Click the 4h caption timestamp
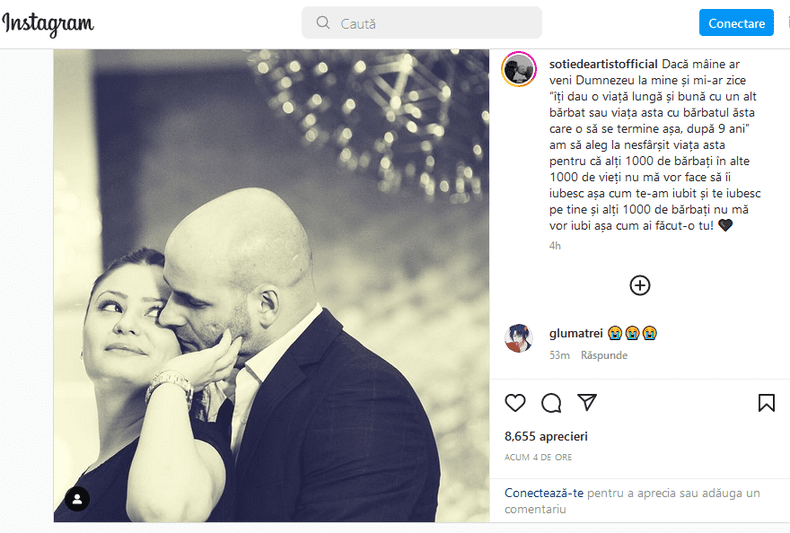Viewport: 790px width, 533px height. point(555,246)
